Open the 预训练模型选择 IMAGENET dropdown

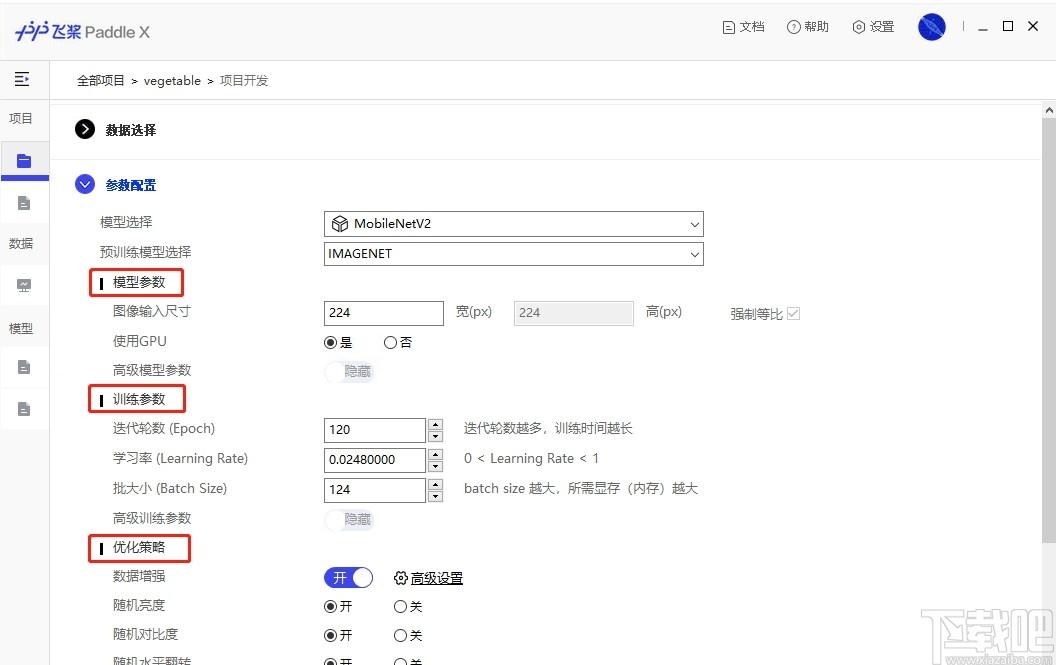(x=513, y=254)
